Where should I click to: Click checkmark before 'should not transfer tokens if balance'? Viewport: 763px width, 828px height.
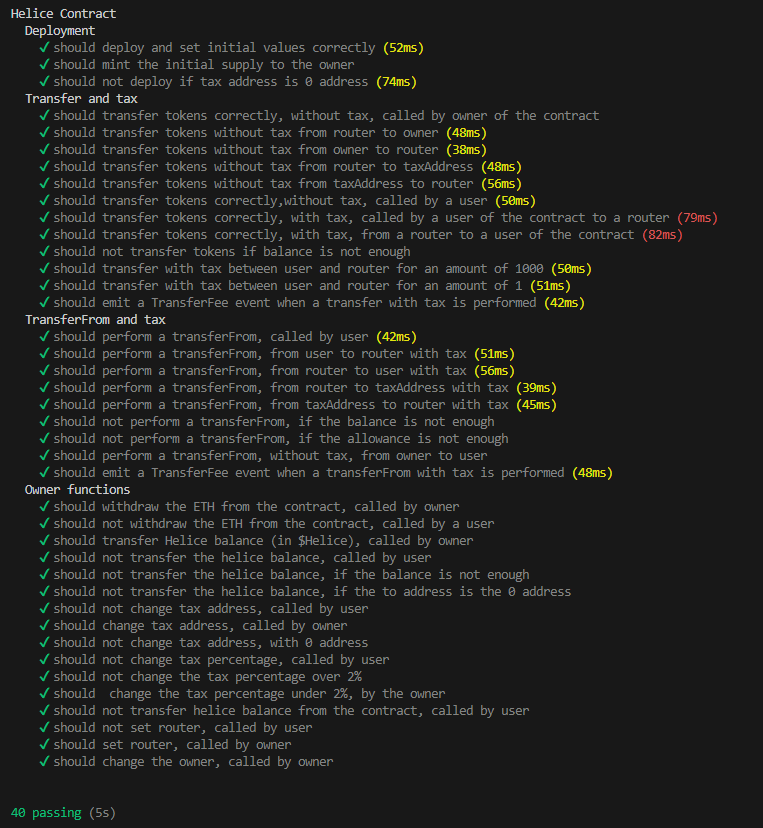pos(44,251)
